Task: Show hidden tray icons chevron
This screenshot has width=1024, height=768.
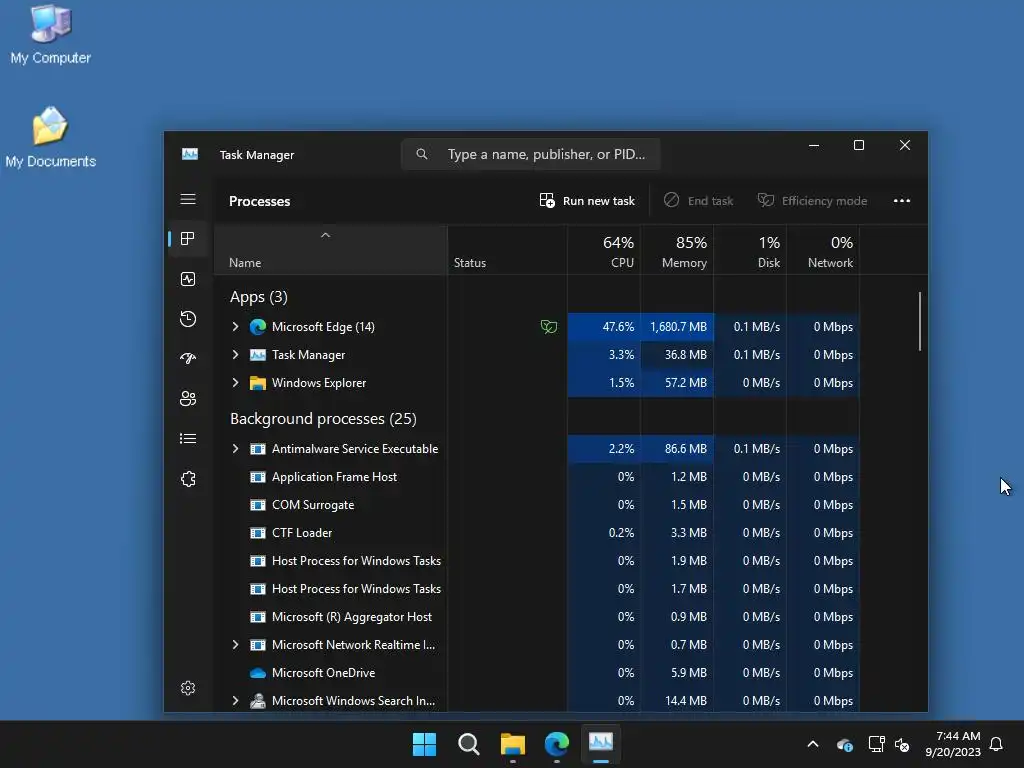Action: point(813,744)
